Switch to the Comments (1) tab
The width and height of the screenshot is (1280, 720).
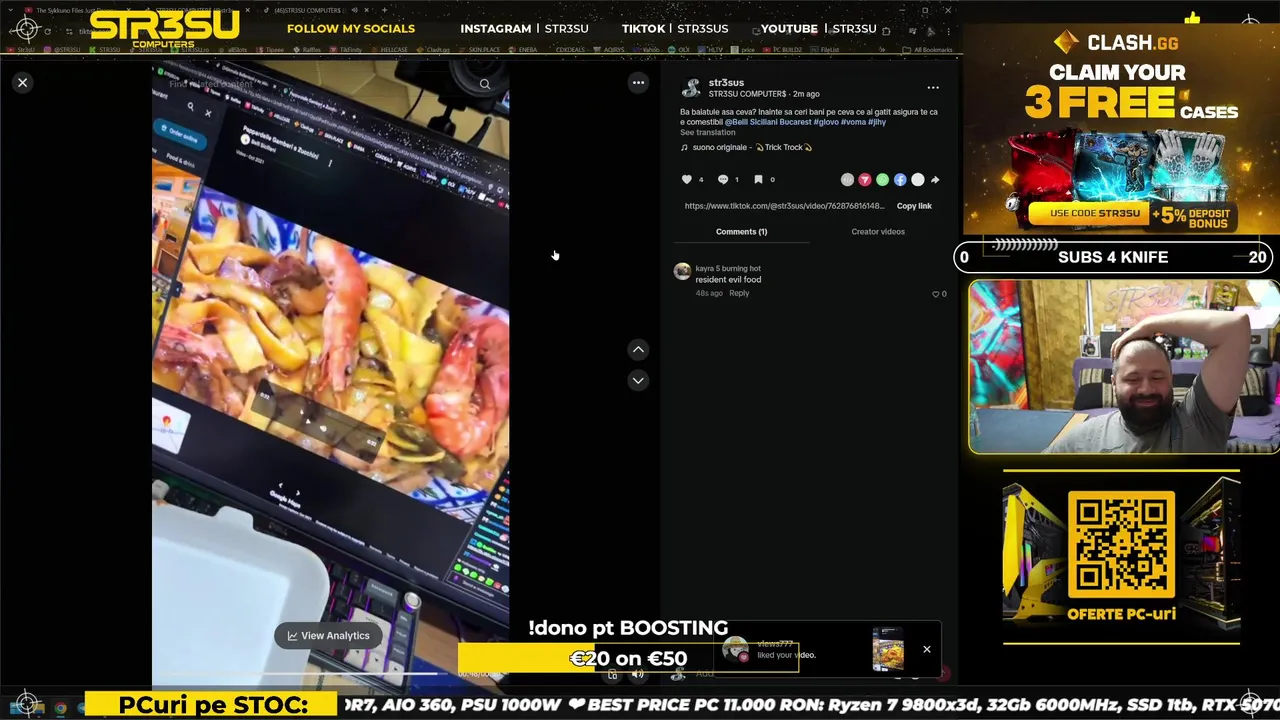click(x=741, y=232)
